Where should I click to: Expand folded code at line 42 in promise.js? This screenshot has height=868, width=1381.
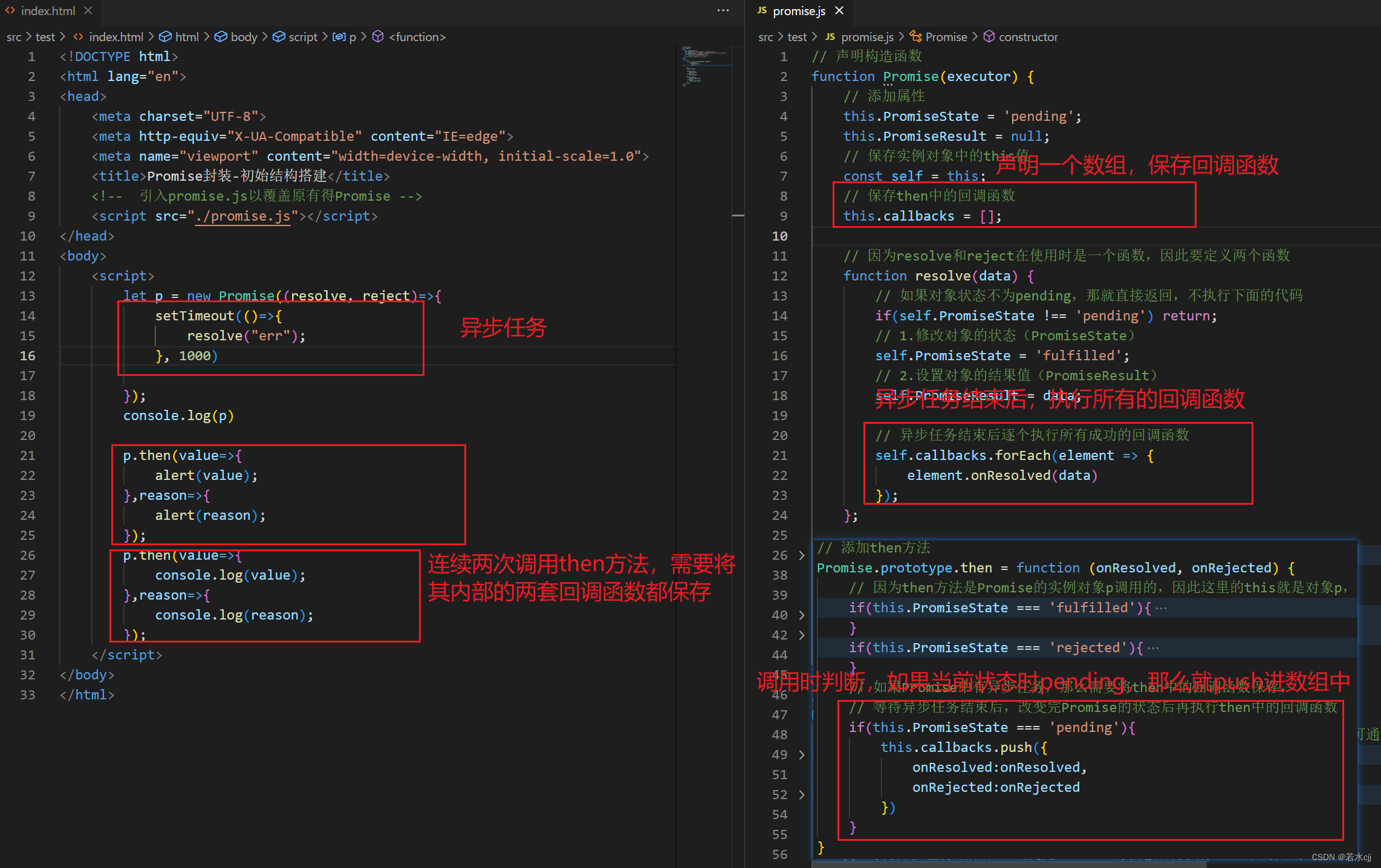[x=802, y=635]
